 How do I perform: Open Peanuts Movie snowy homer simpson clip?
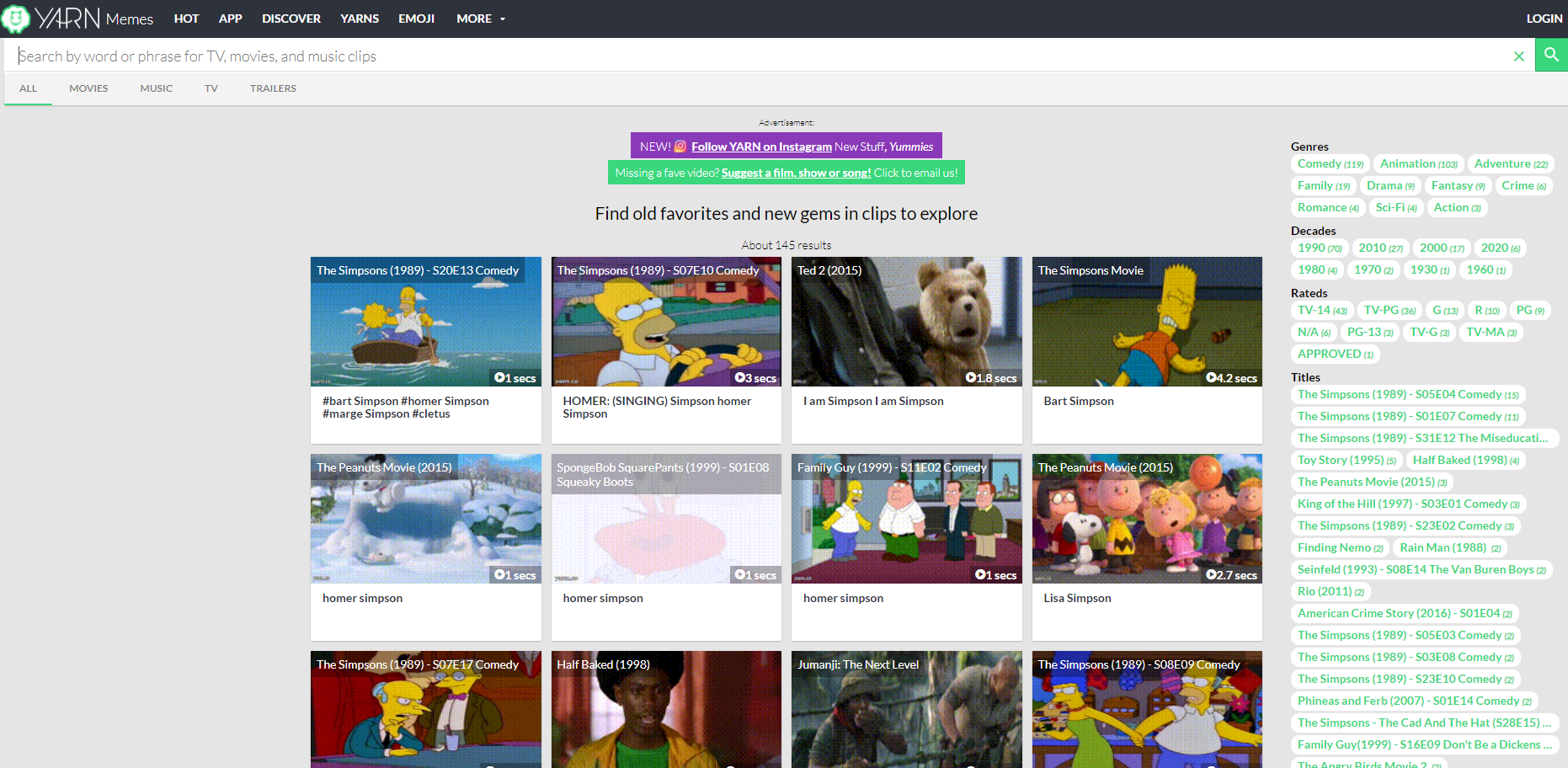(426, 519)
